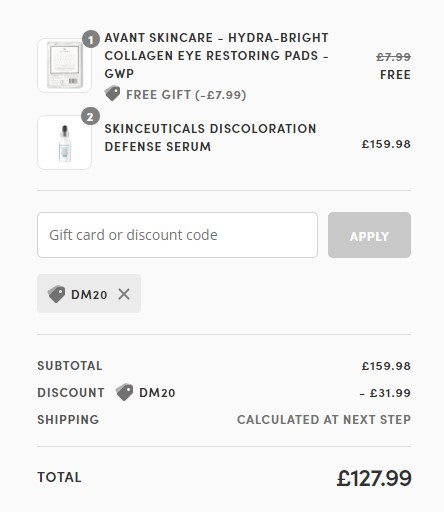The width and height of the screenshot is (444, 512).
Task: Click the Avant Skincare Hydra-Bright product title
Action: (x=217, y=56)
